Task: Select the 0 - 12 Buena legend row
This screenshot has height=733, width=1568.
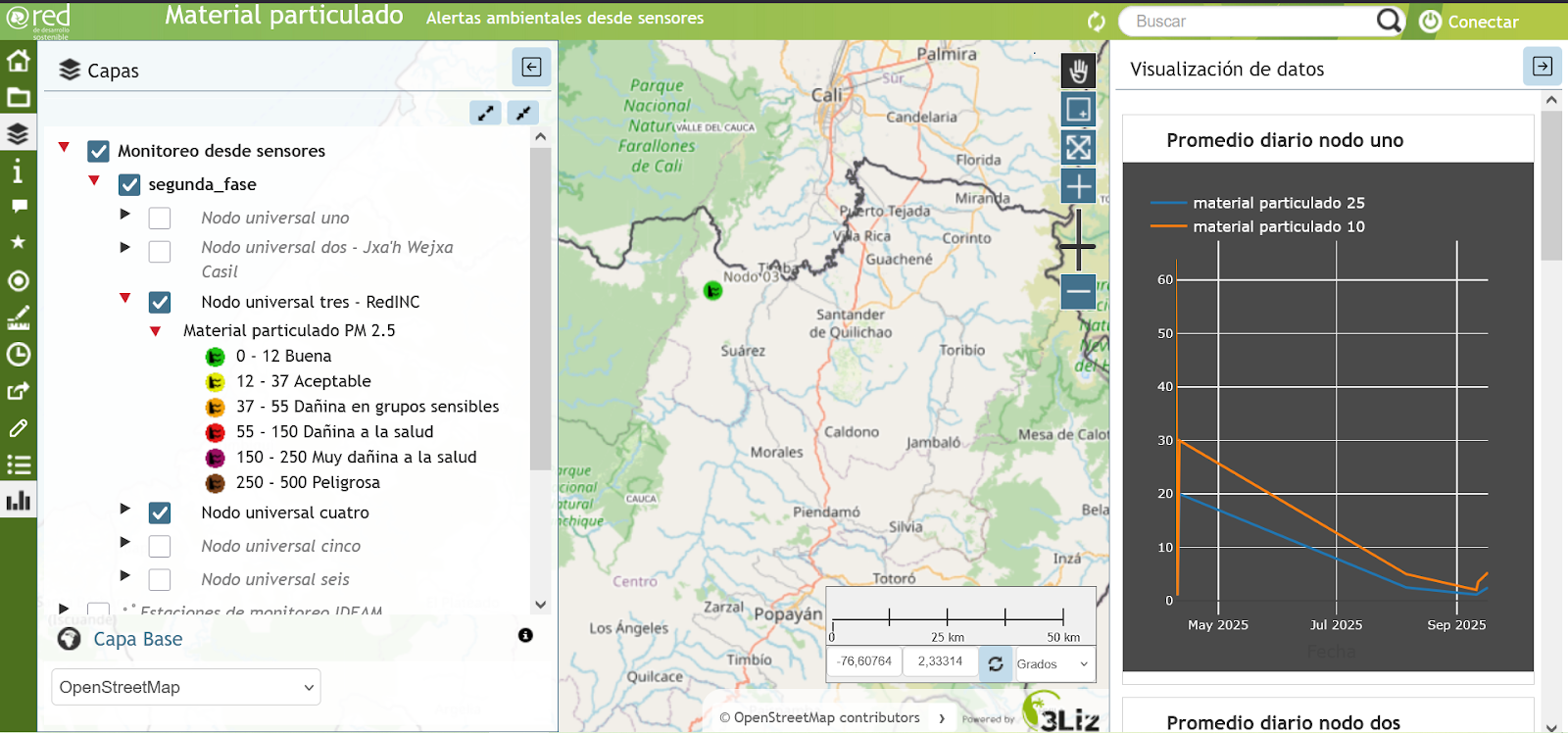Action: [x=269, y=356]
